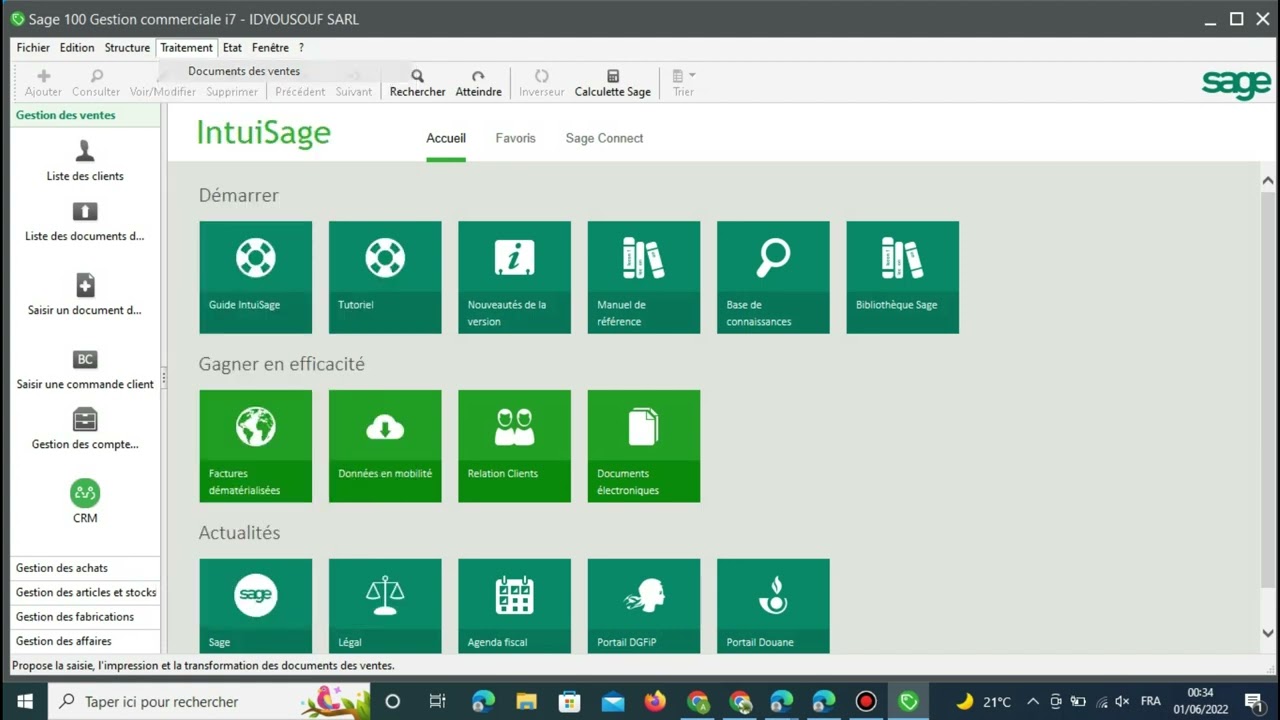Open Task View in taskbar

(437, 701)
